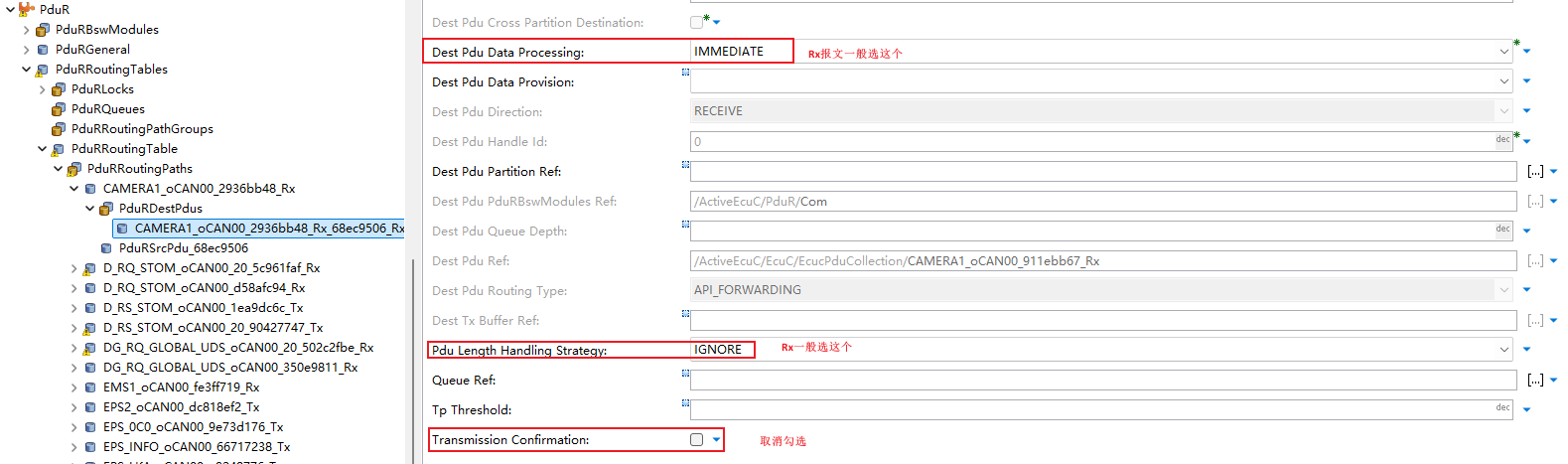Screen dimensions: 1568x464
Task: Click the PduRSrcPdu_68ec9506 item icon
Action: click(x=106, y=248)
